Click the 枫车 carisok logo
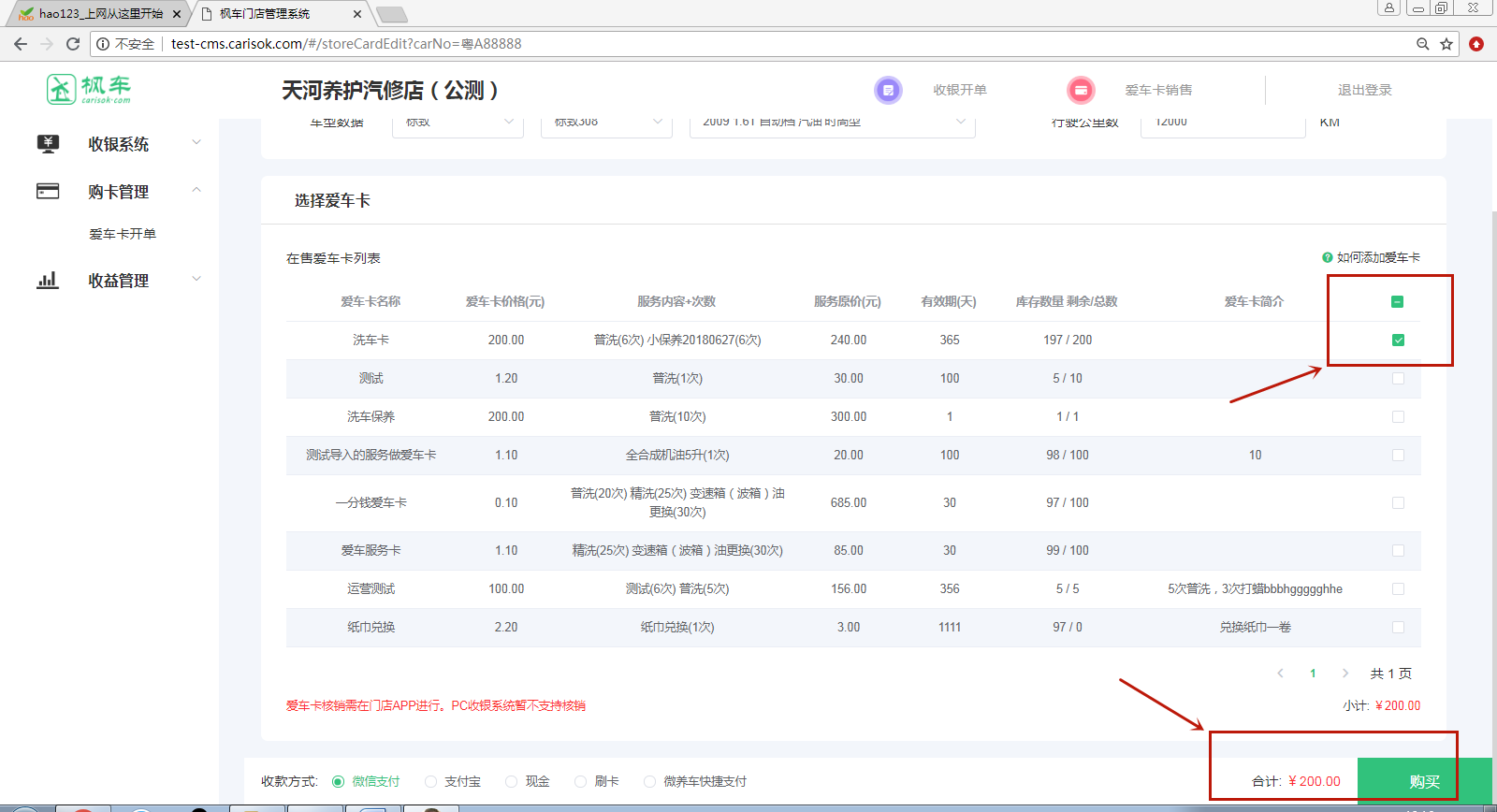This screenshot has height=812, width=1497. (89, 90)
